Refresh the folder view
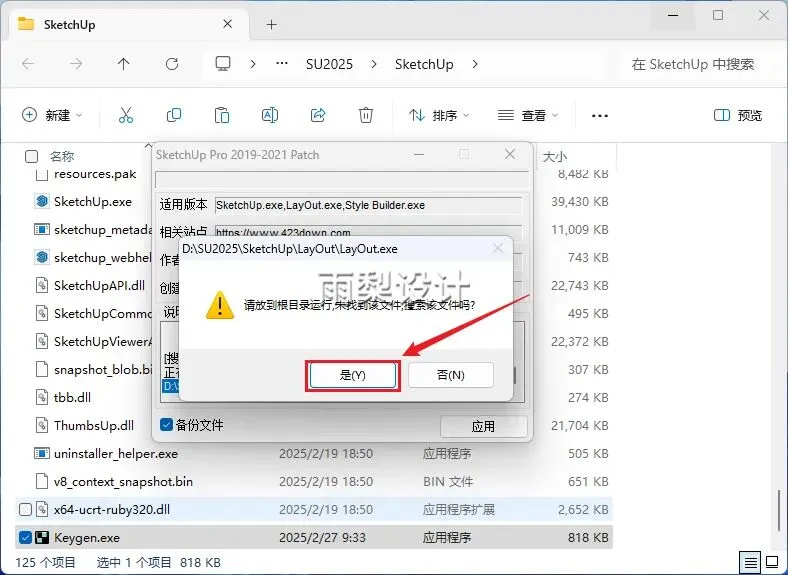The height and width of the screenshot is (575, 788). click(x=172, y=64)
